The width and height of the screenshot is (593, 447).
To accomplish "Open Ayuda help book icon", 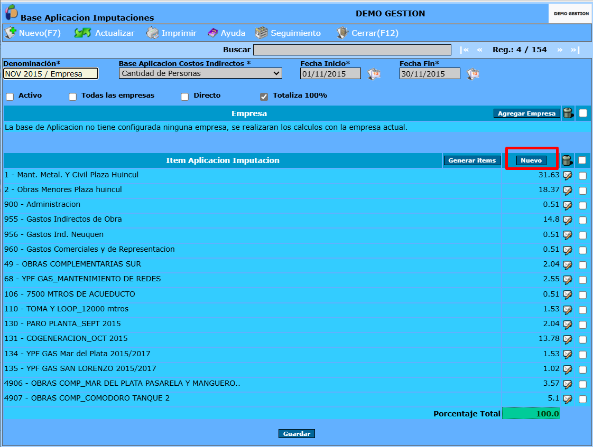I will click(213, 33).
